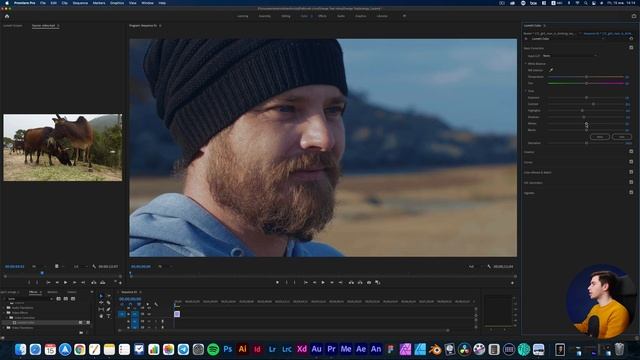Expand Audio Transitions folder in Effects
Viewport: 640px width, 360px height.
pyautogui.click(x=4, y=308)
